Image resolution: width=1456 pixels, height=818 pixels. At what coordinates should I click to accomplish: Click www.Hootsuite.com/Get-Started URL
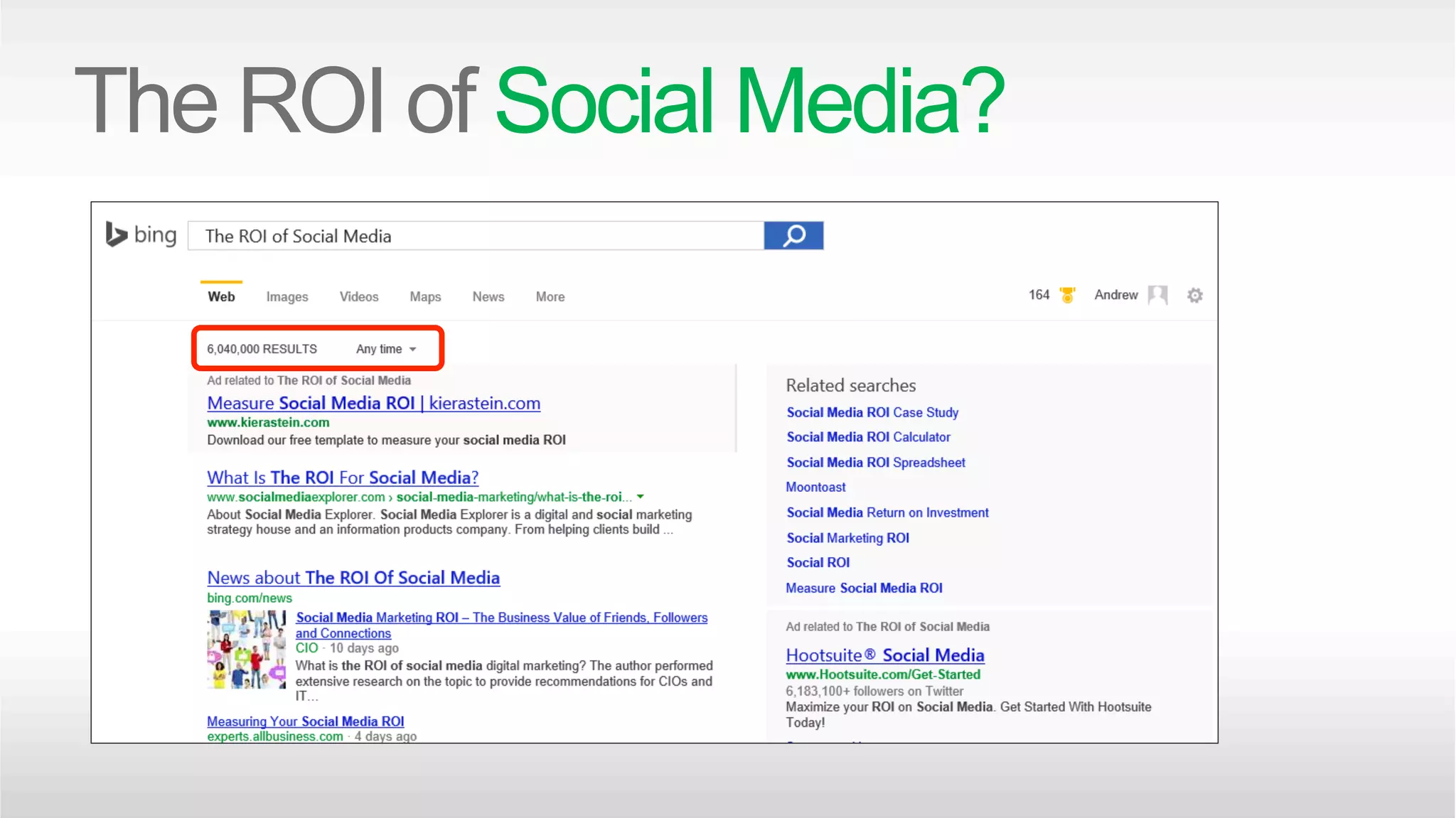(x=883, y=674)
